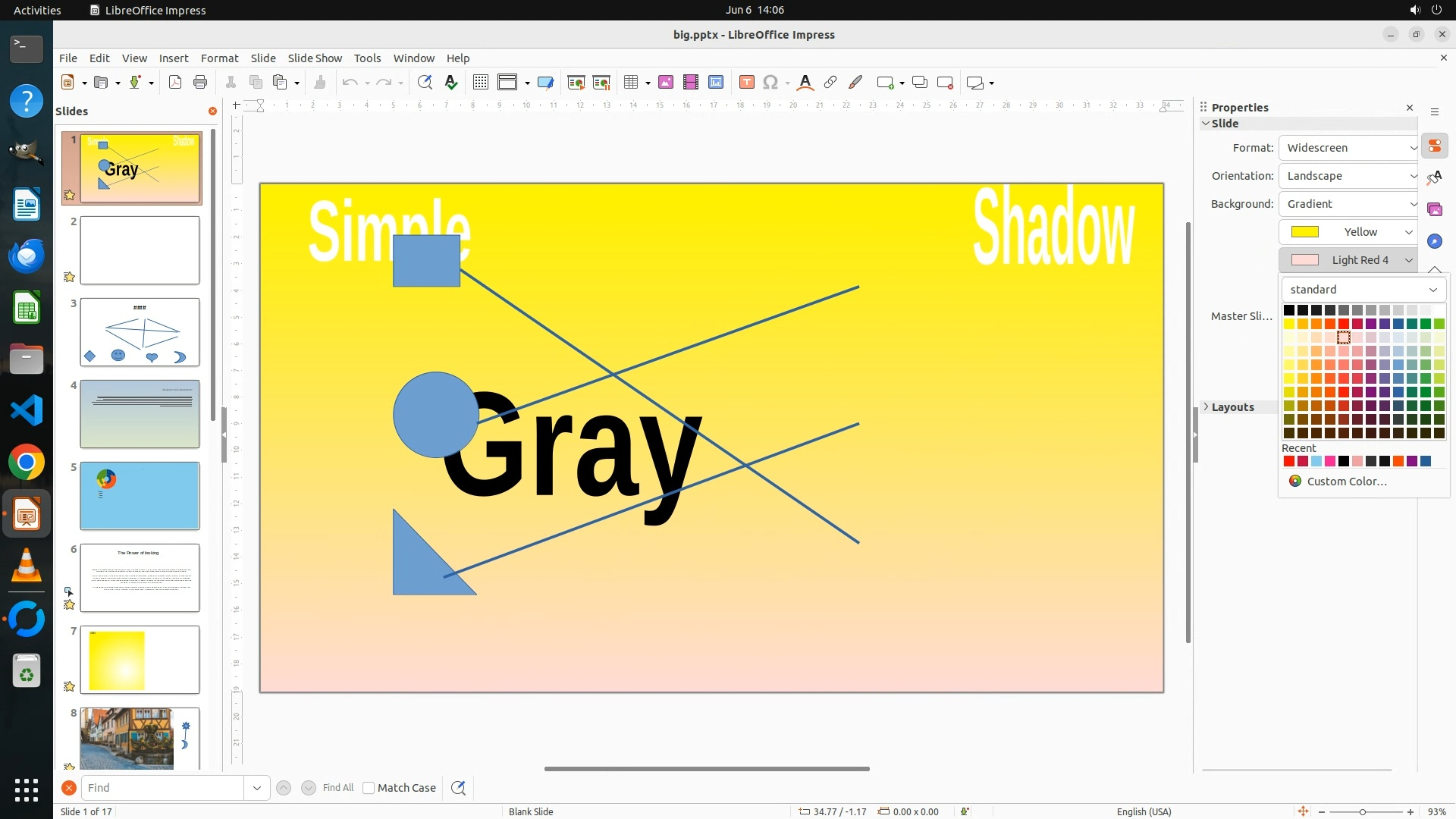Viewport: 1456px width, 819px height.
Task: Click the Insert Hyperlink icon
Action: [x=830, y=83]
